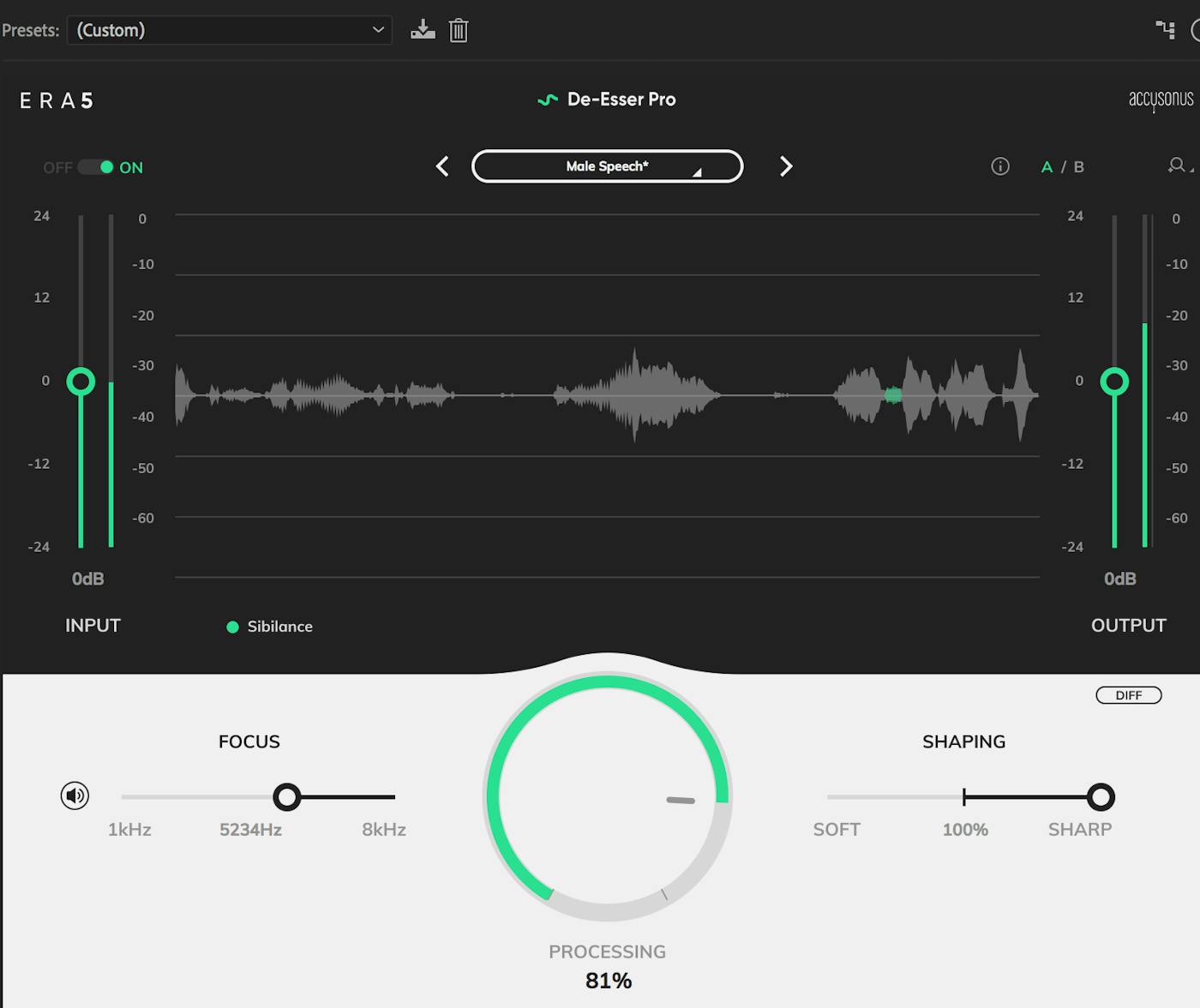Click the PROCESSING knob indicator
1200x1008 pixels.
681,801
